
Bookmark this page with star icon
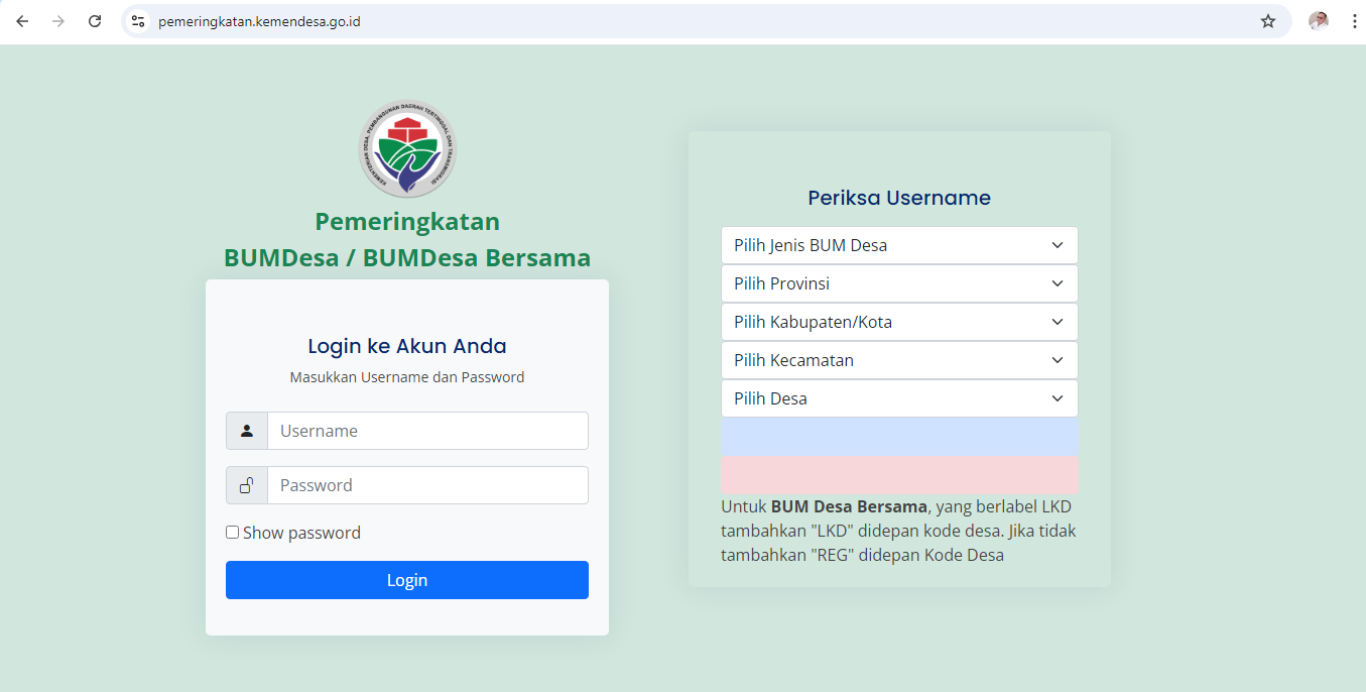click(1268, 21)
